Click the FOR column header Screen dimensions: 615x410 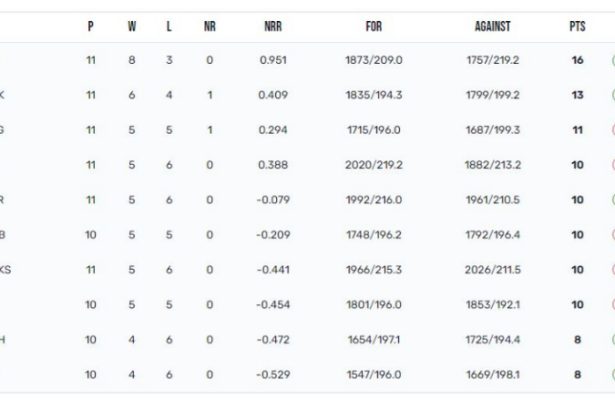pyautogui.click(x=374, y=27)
